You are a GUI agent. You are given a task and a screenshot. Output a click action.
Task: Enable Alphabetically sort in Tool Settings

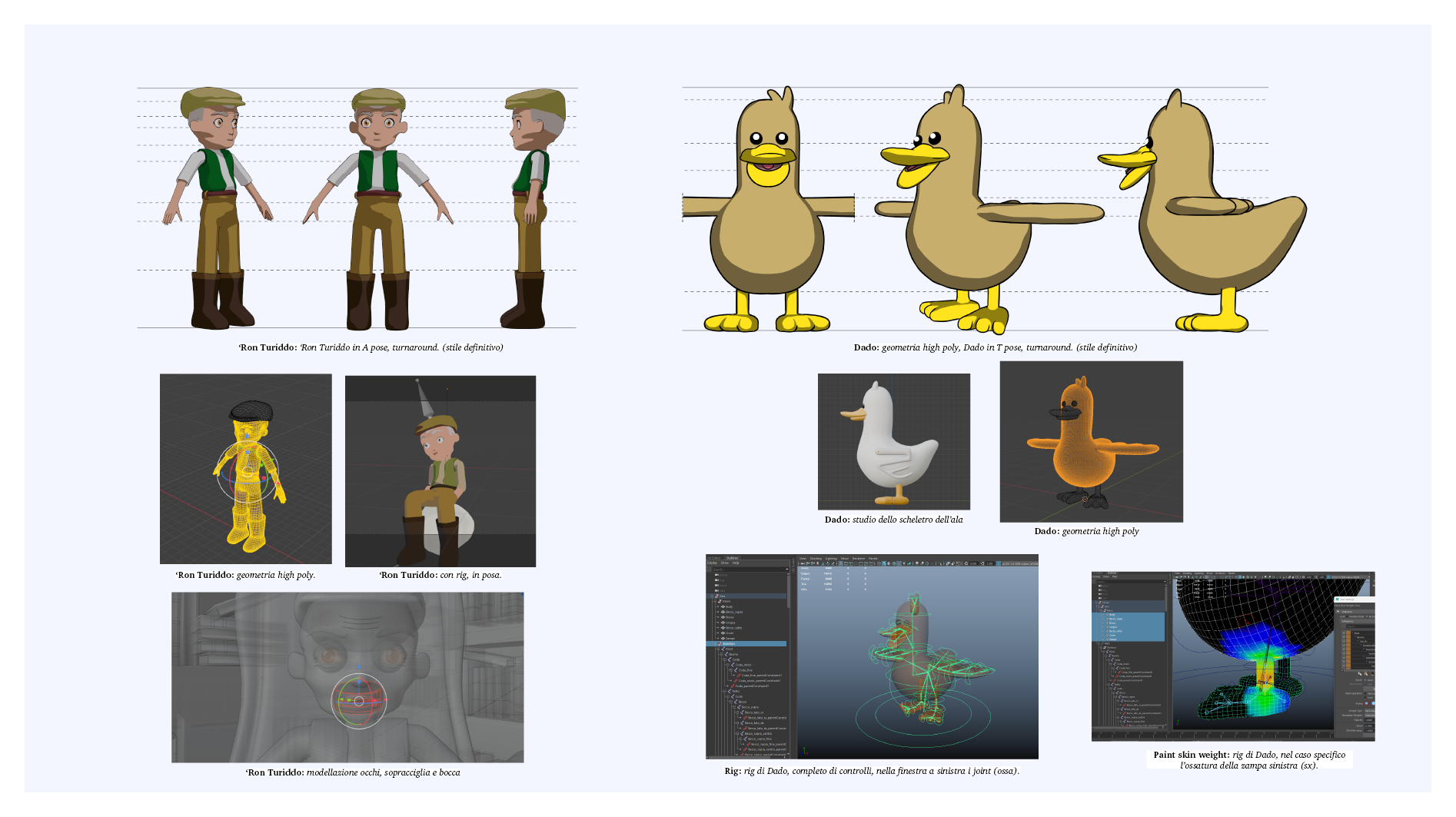(1345, 616)
